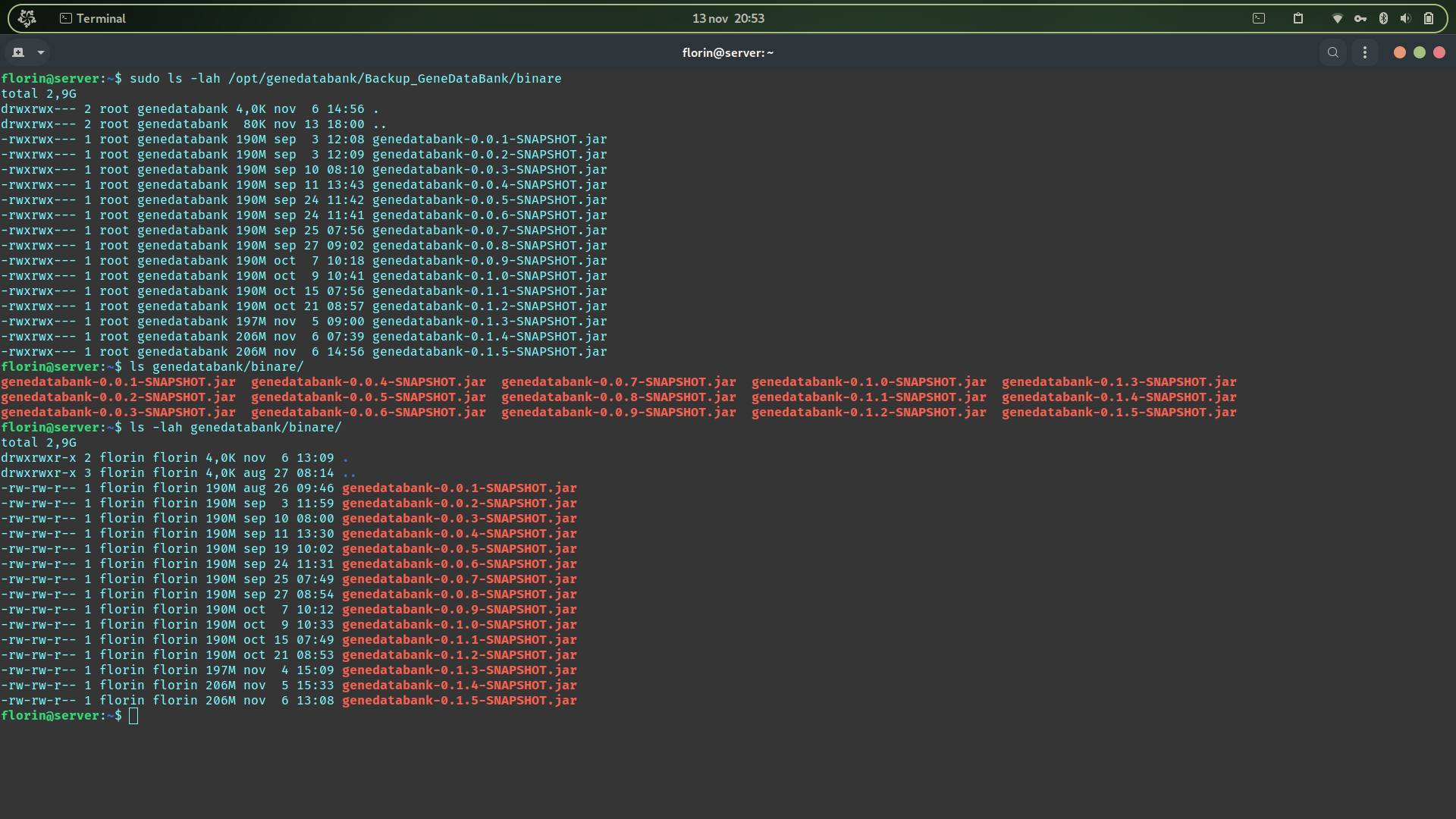Click genedatabank-0.0.4-SNAPSHOT.jar in column listing
Screen dimensions: 1456x819
[369, 382]
